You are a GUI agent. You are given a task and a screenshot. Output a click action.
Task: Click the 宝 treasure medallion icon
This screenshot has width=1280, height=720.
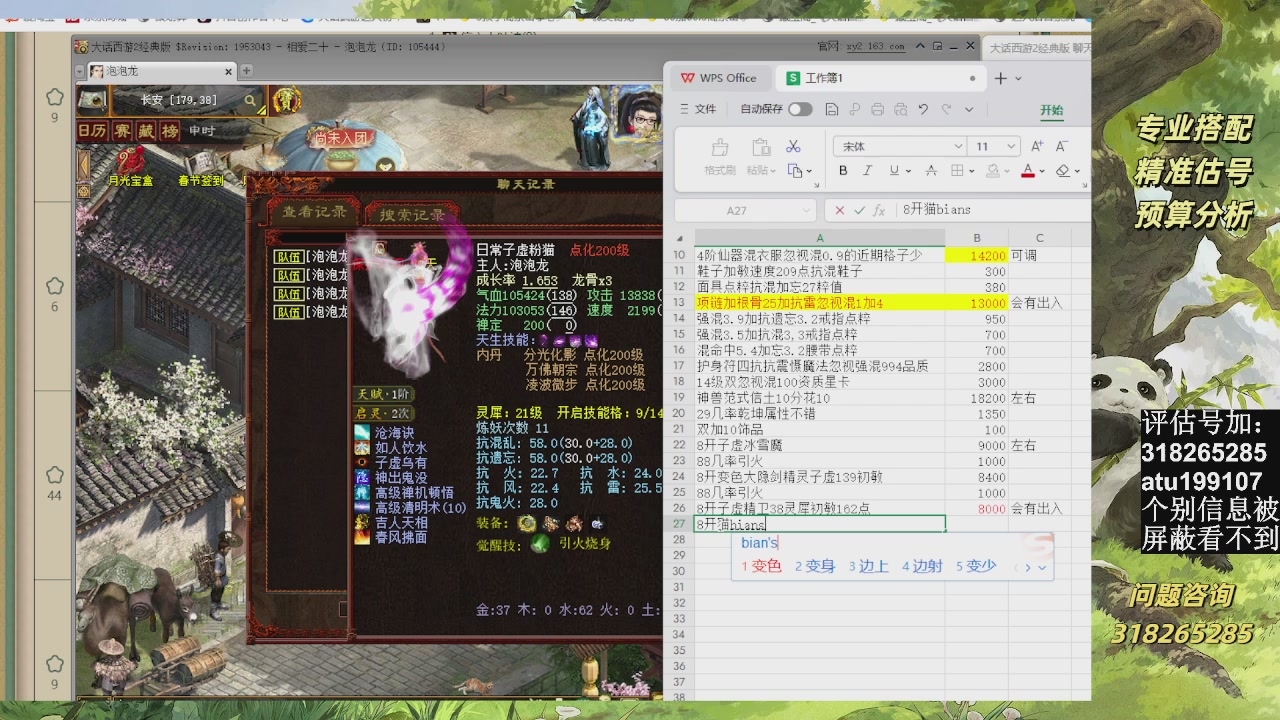click(x=287, y=100)
